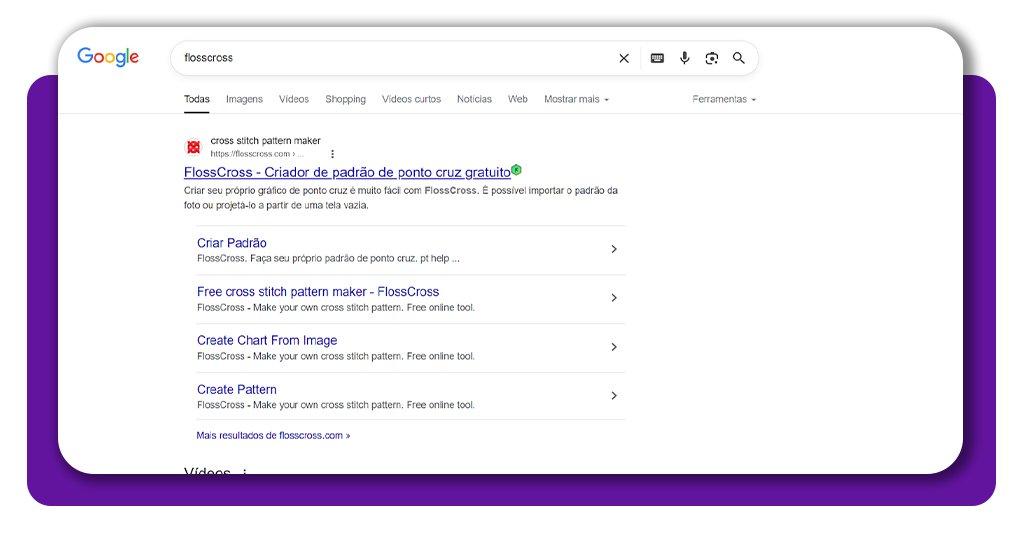
Task: Click the chevron on the Create Pattern row
Action: [x=614, y=396]
